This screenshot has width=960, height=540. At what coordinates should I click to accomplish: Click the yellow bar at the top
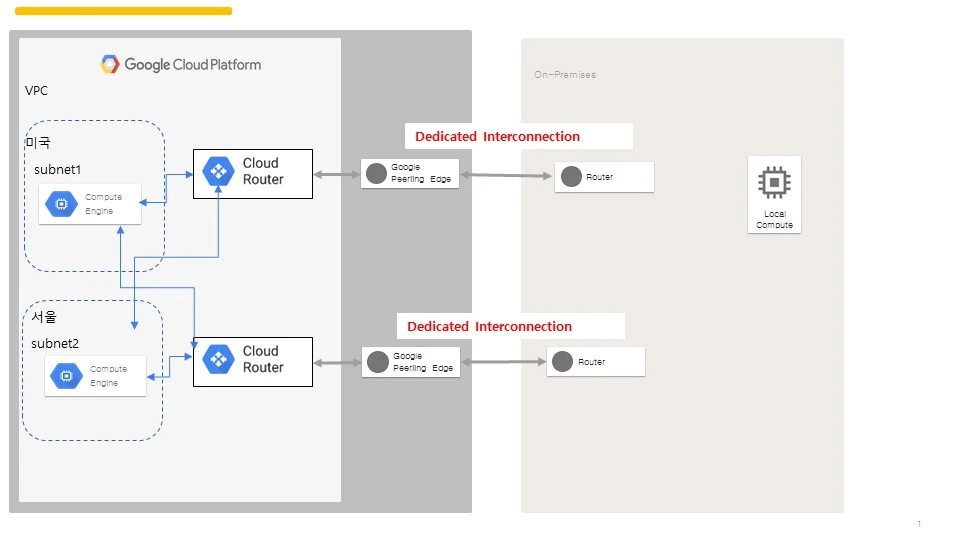point(123,11)
